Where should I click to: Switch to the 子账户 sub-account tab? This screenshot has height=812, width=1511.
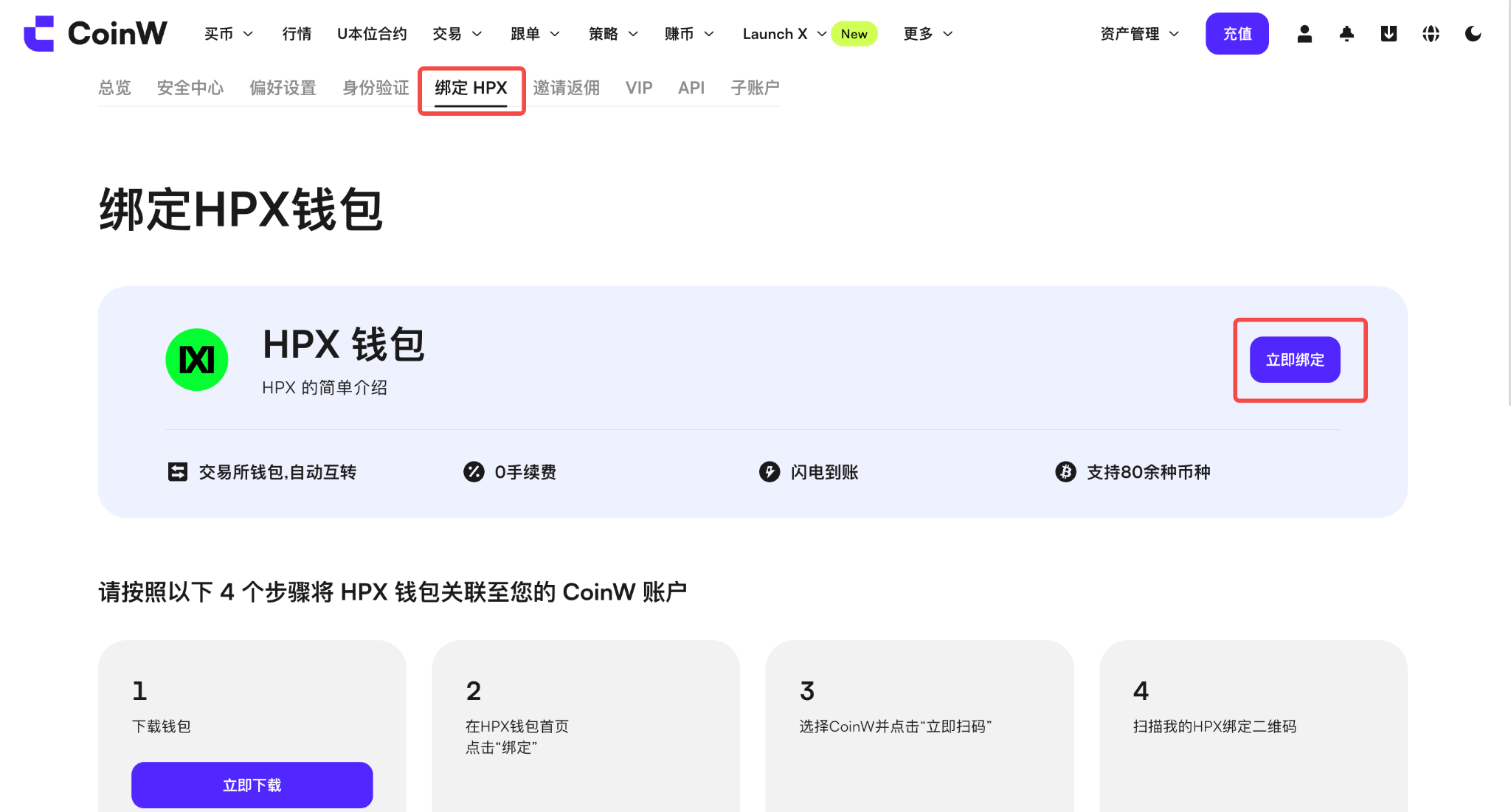[755, 88]
